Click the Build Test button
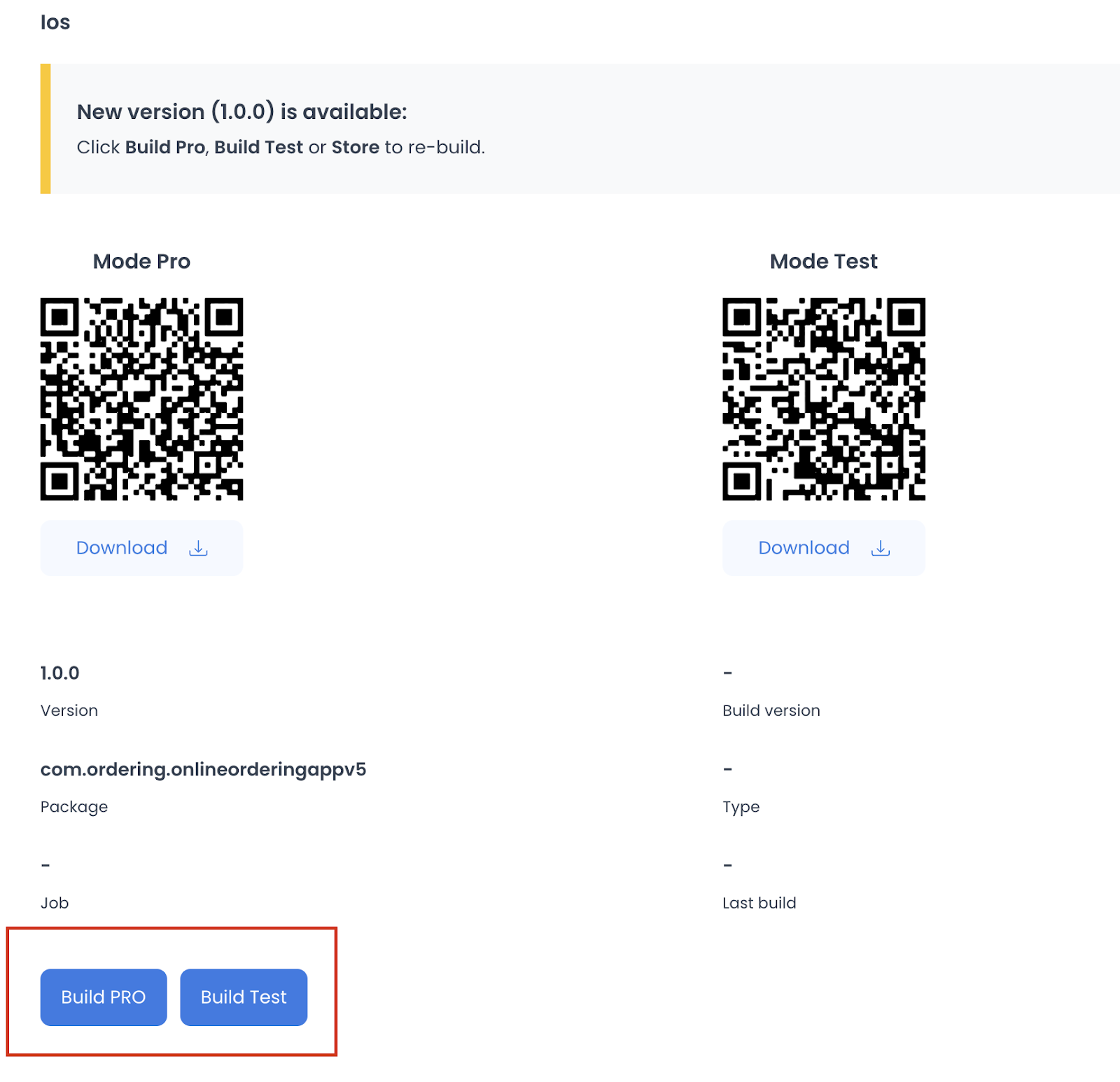 coord(244,997)
